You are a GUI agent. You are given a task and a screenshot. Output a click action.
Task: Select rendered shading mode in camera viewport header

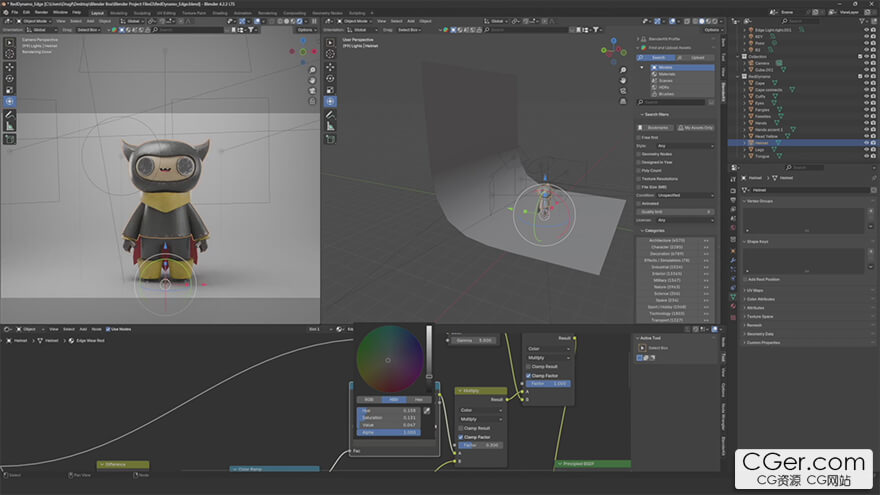[300, 21]
